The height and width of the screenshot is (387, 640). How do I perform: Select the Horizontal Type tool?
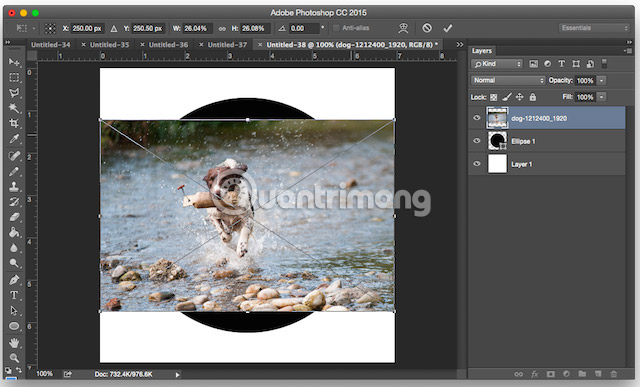point(14,295)
